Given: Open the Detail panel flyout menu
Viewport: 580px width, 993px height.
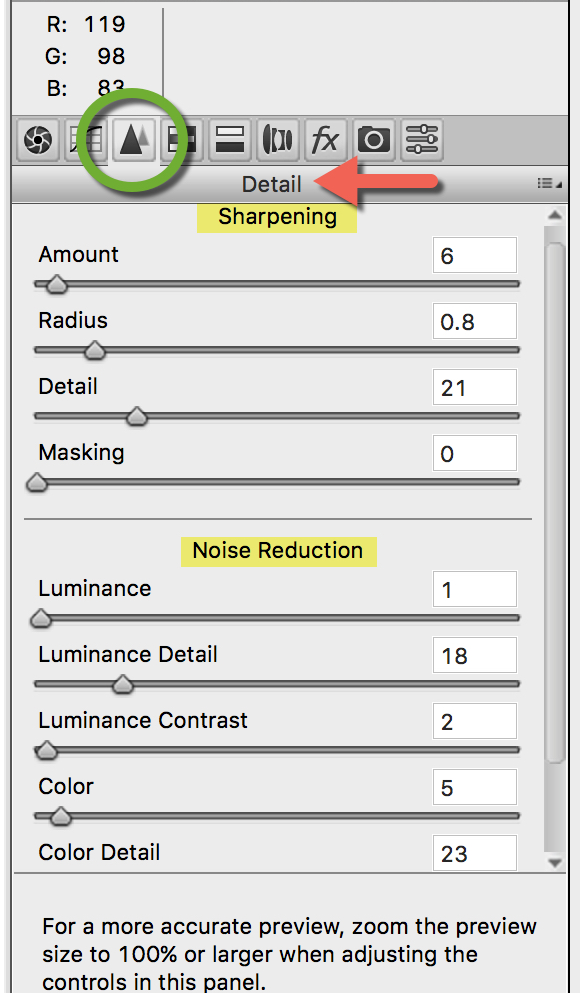Looking at the screenshot, I should (x=548, y=184).
